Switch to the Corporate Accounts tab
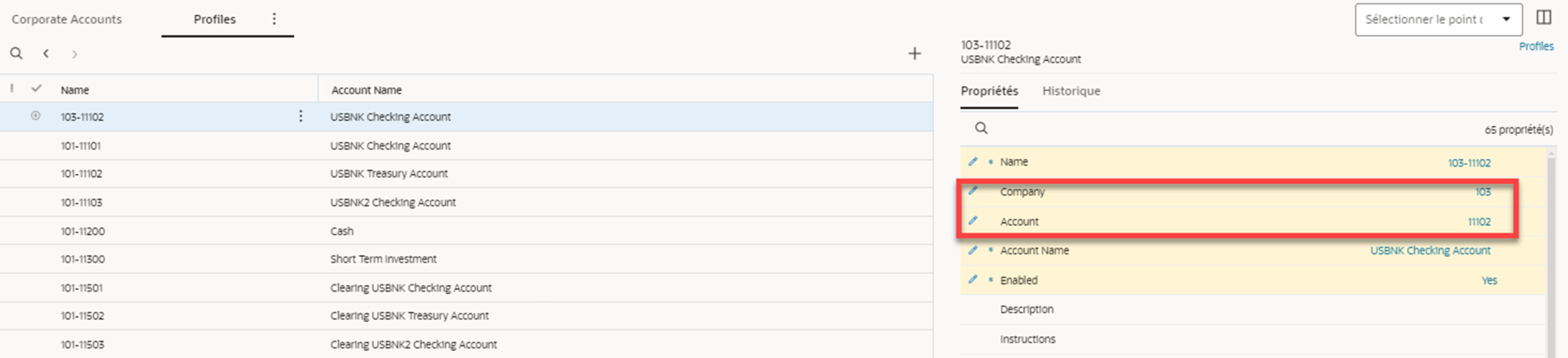This screenshot has width=1568, height=358. [67, 19]
